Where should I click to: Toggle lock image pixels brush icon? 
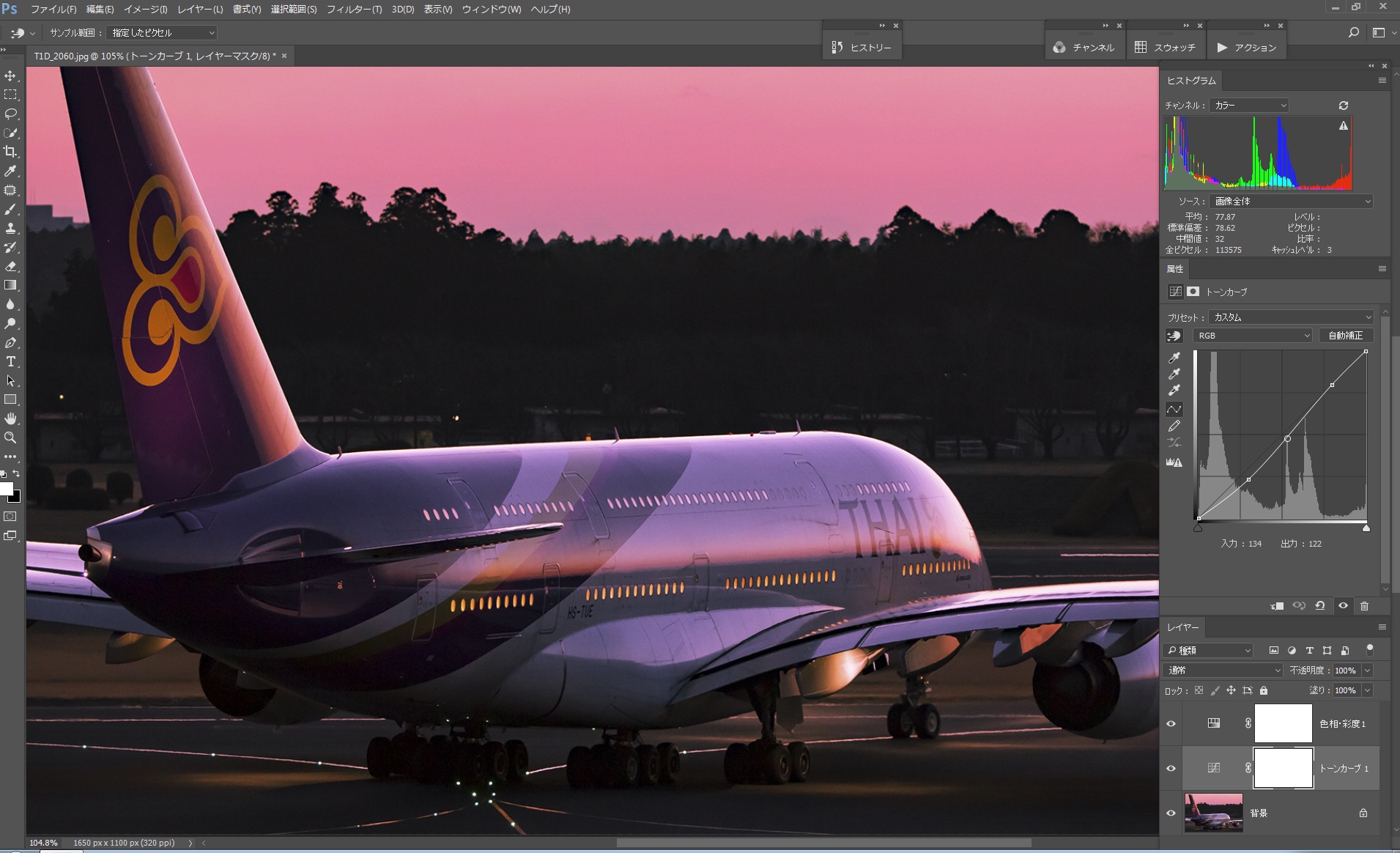pos(1215,690)
